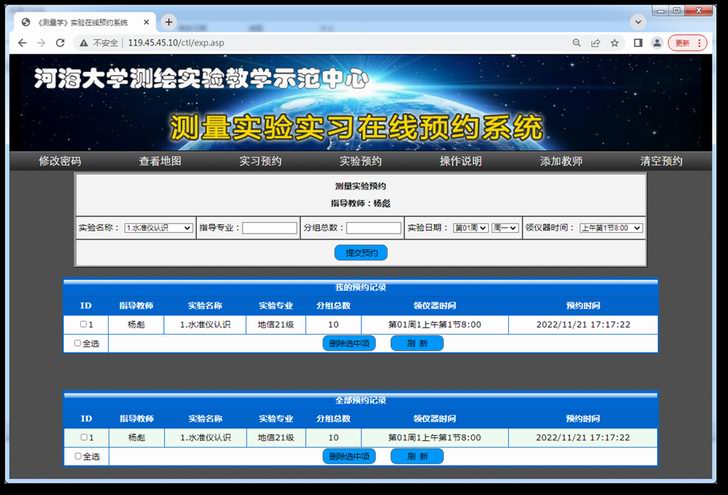This screenshot has height=495, width=728.
Task: Click the address bar URL 119.45.45.10/ctl/exp.asp
Action: (176, 43)
